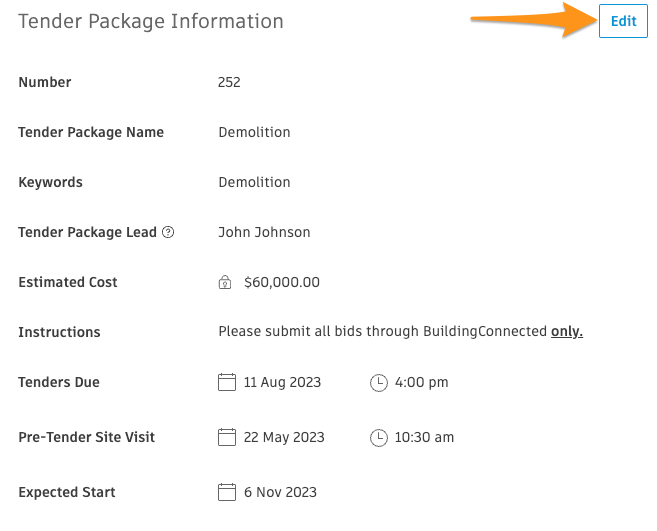The width and height of the screenshot is (657, 531).
Task: Click the Estimated Cost lock icon
Action: coord(225,282)
